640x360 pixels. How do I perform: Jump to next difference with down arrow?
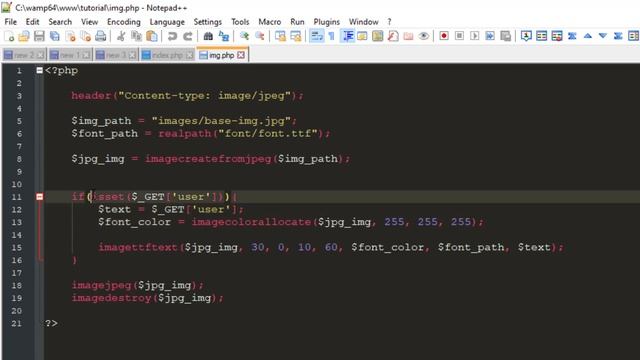pos(603,36)
